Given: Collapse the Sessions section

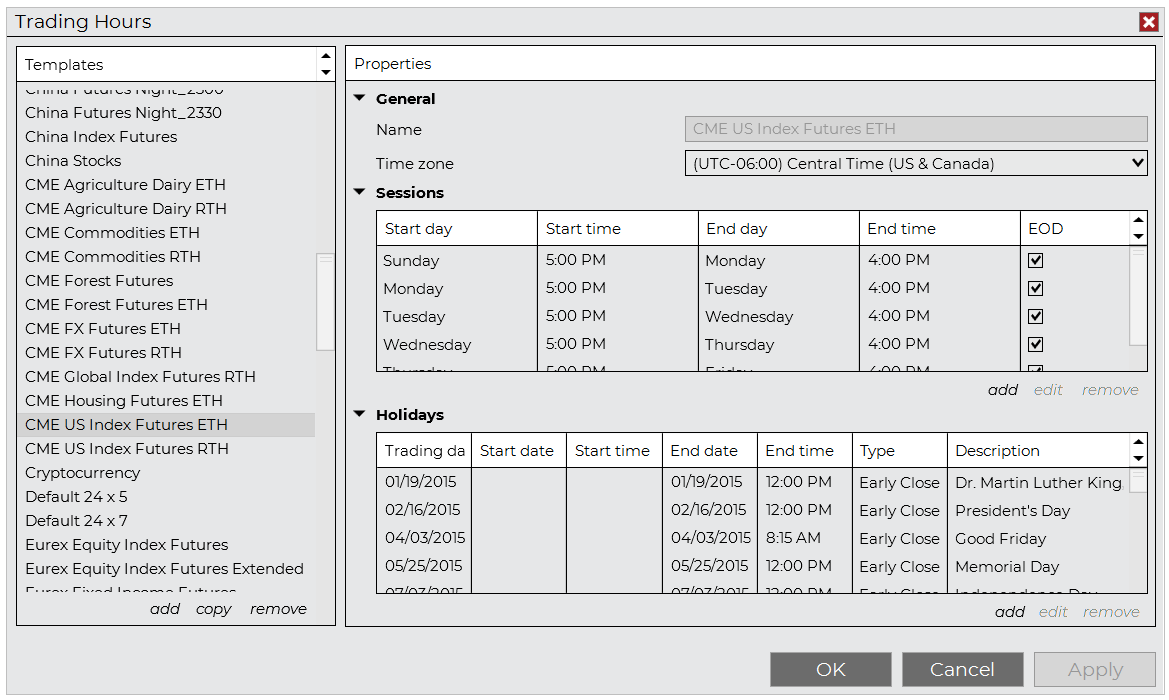Looking at the screenshot, I should [359, 192].
